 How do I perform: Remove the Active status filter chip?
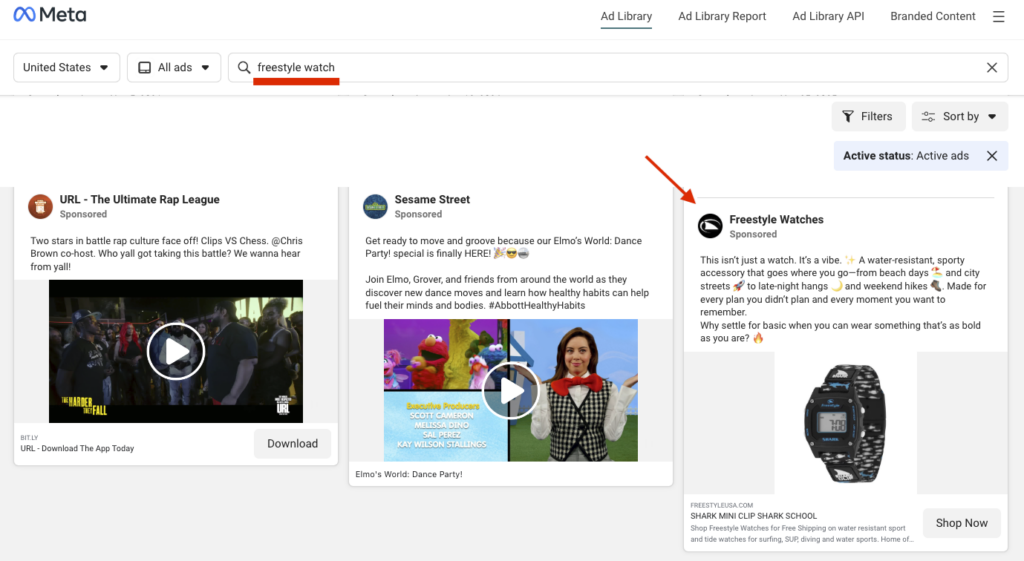point(992,156)
